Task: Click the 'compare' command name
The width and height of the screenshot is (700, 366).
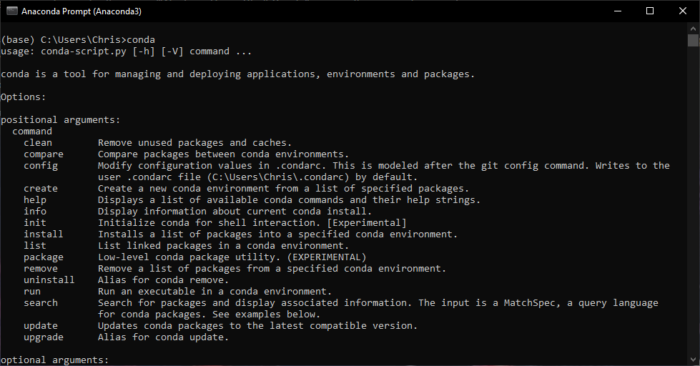Action: (x=43, y=154)
